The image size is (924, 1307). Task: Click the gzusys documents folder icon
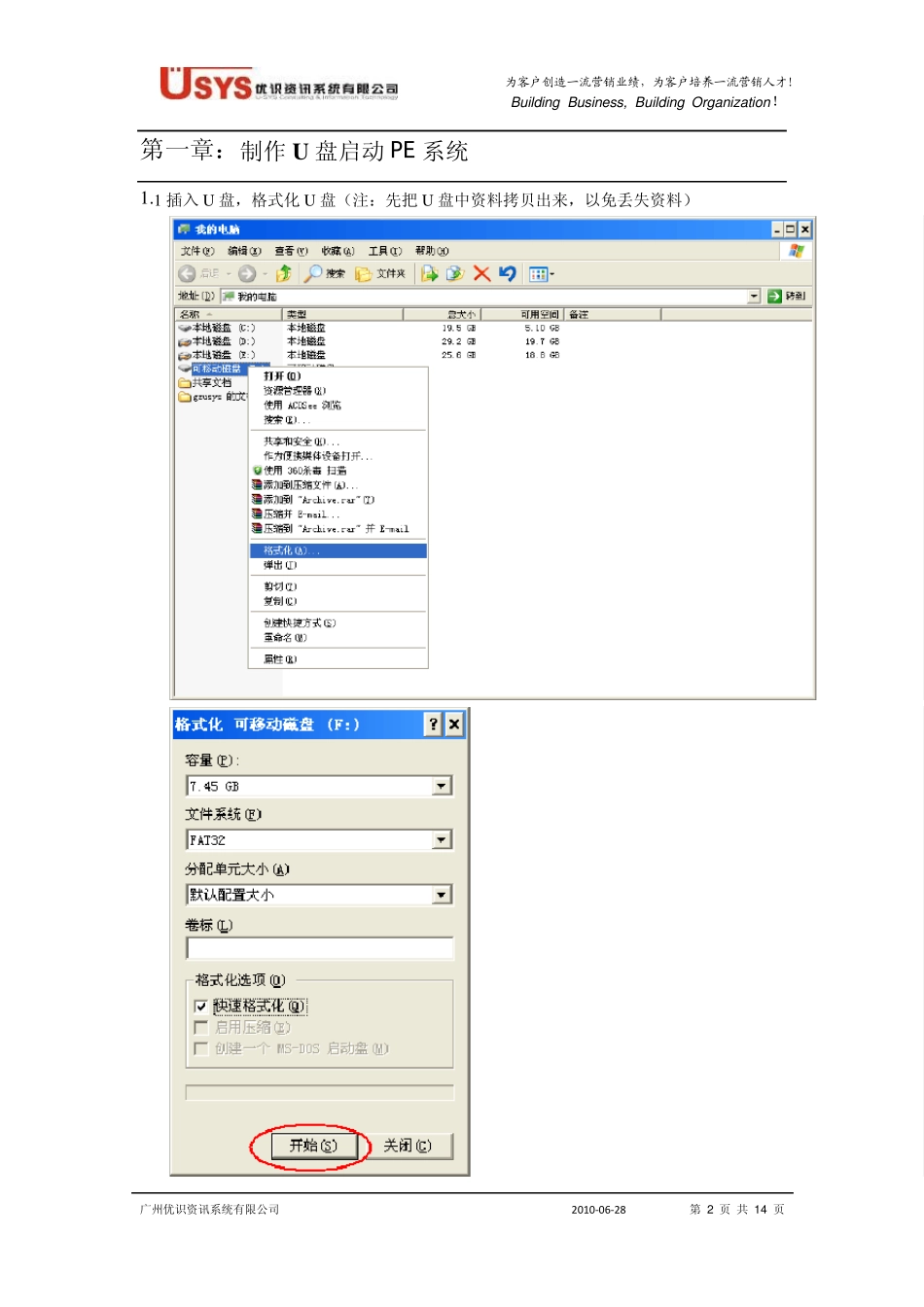coord(185,397)
